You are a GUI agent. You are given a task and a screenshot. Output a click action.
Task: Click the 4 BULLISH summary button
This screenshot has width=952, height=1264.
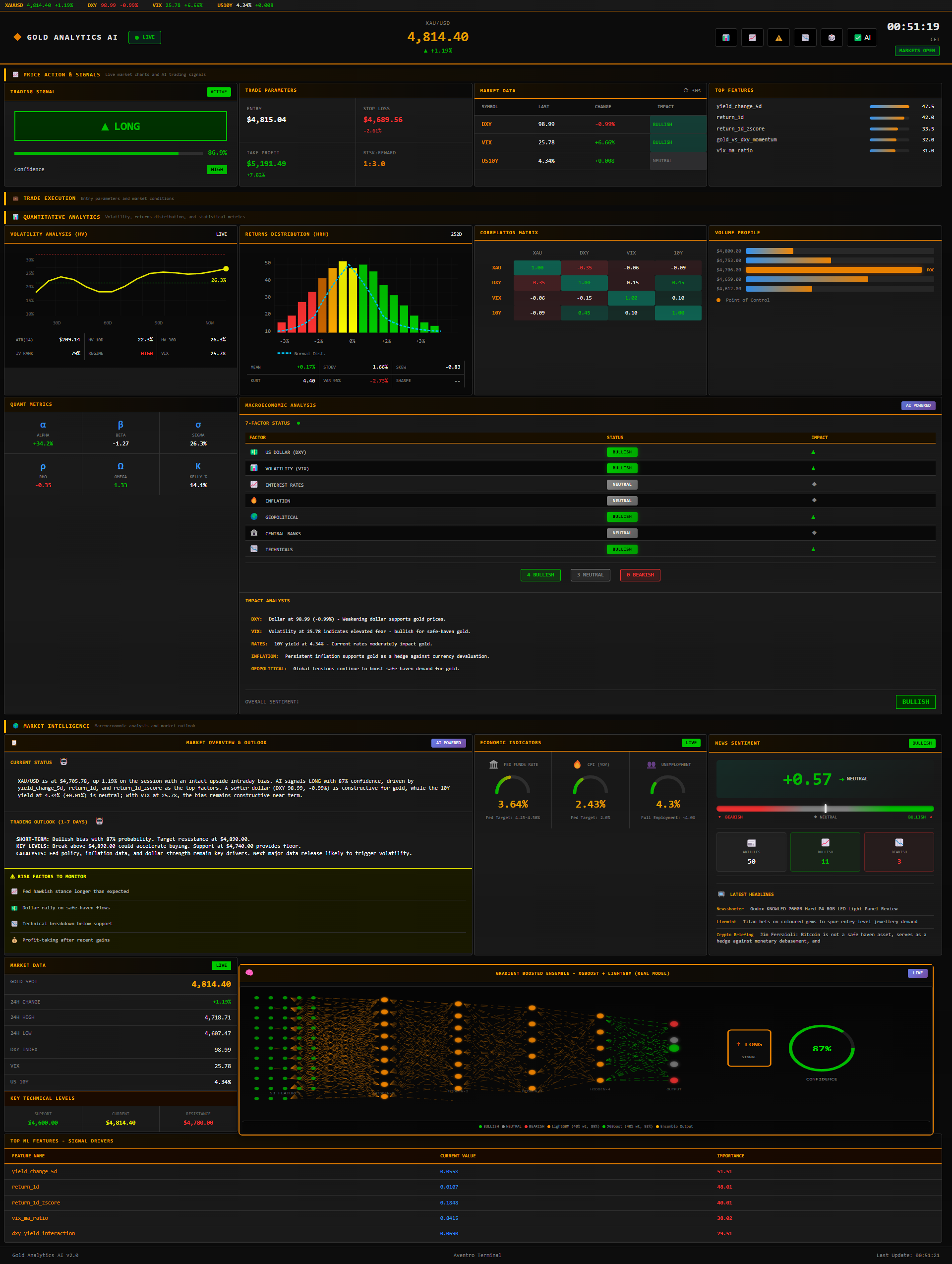tap(540, 575)
